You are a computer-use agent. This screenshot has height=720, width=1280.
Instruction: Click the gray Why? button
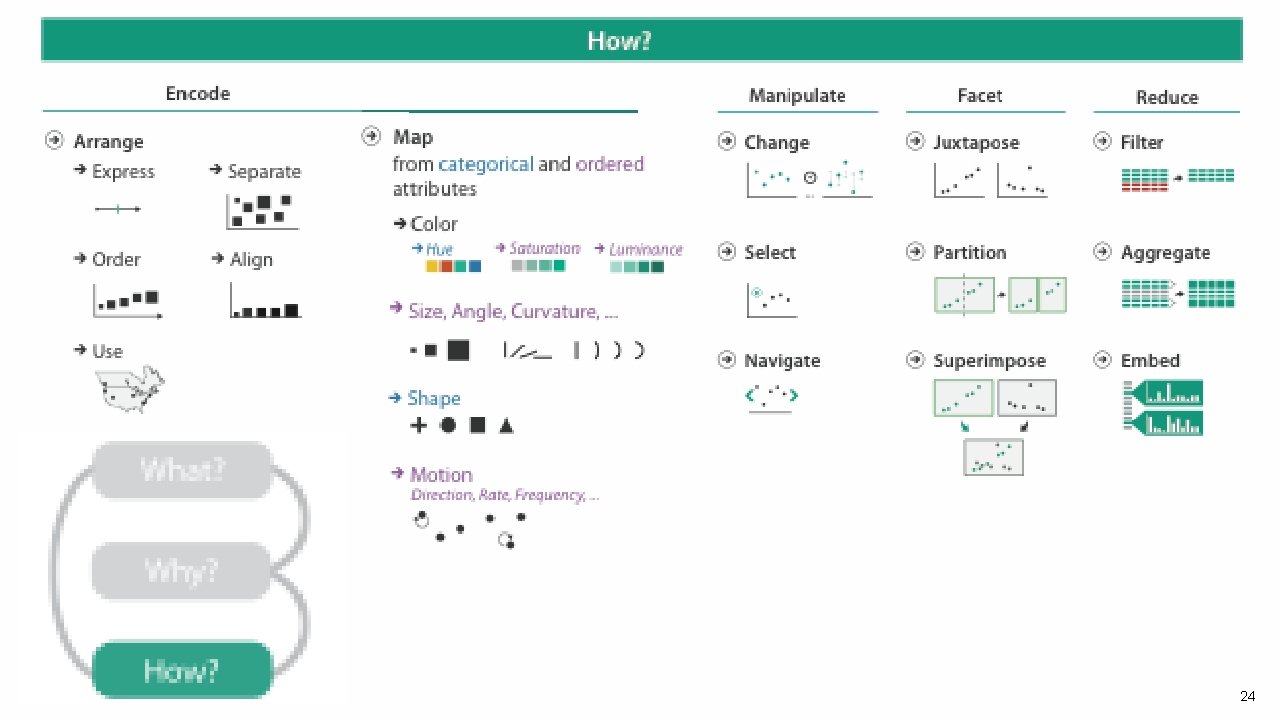click(182, 570)
